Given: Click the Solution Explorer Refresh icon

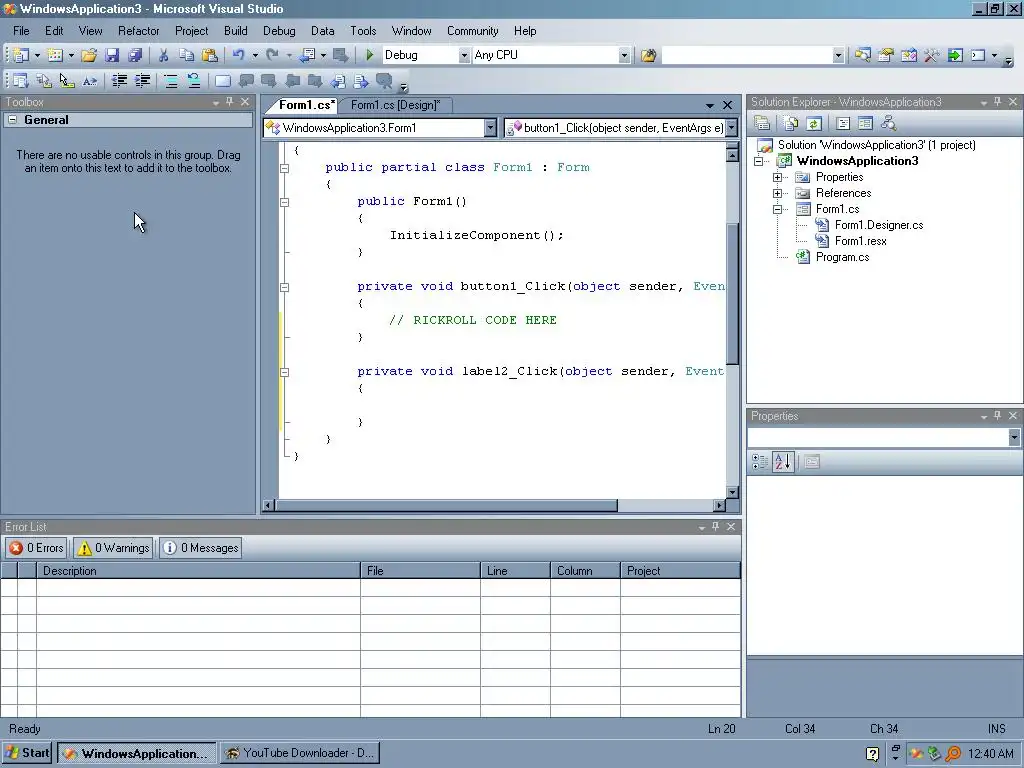Looking at the screenshot, I should coord(814,123).
